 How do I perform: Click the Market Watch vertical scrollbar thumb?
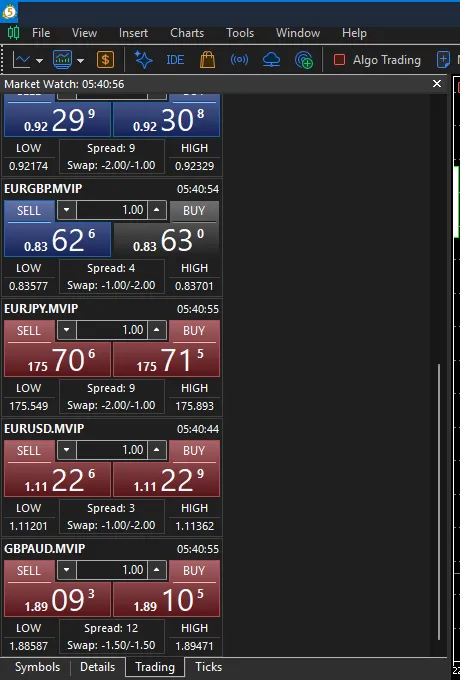(439, 502)
